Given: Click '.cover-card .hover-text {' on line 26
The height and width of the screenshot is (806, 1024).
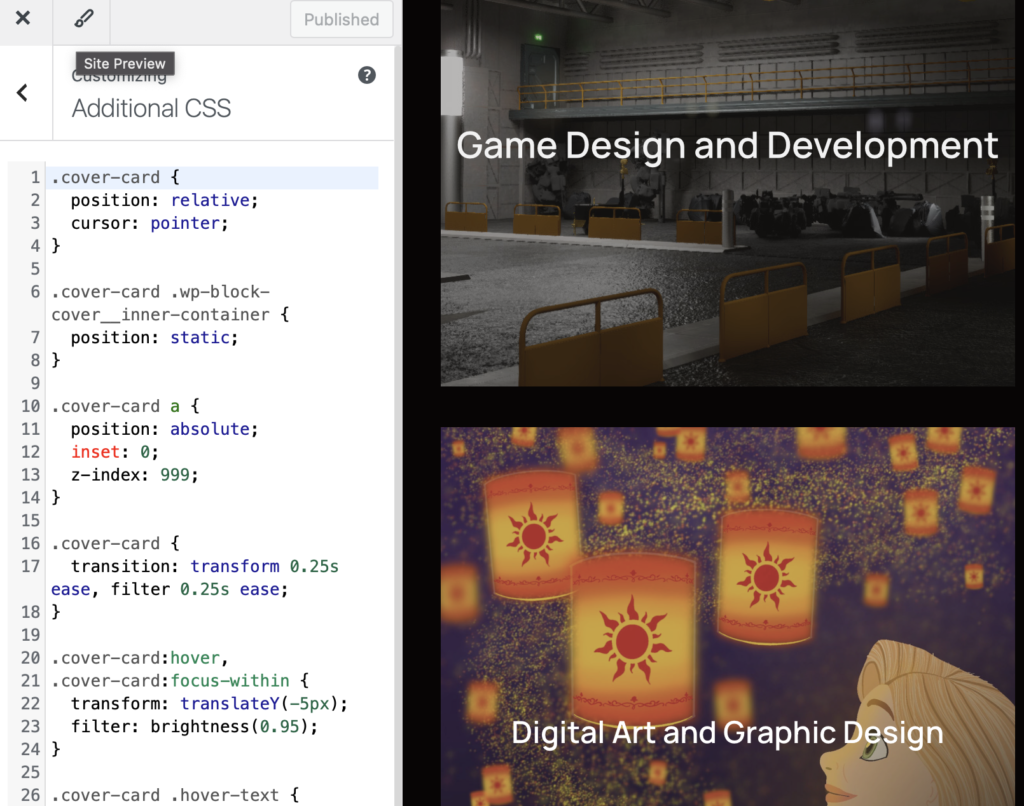Looking at the screenshot, I should [x=174, y=795].
